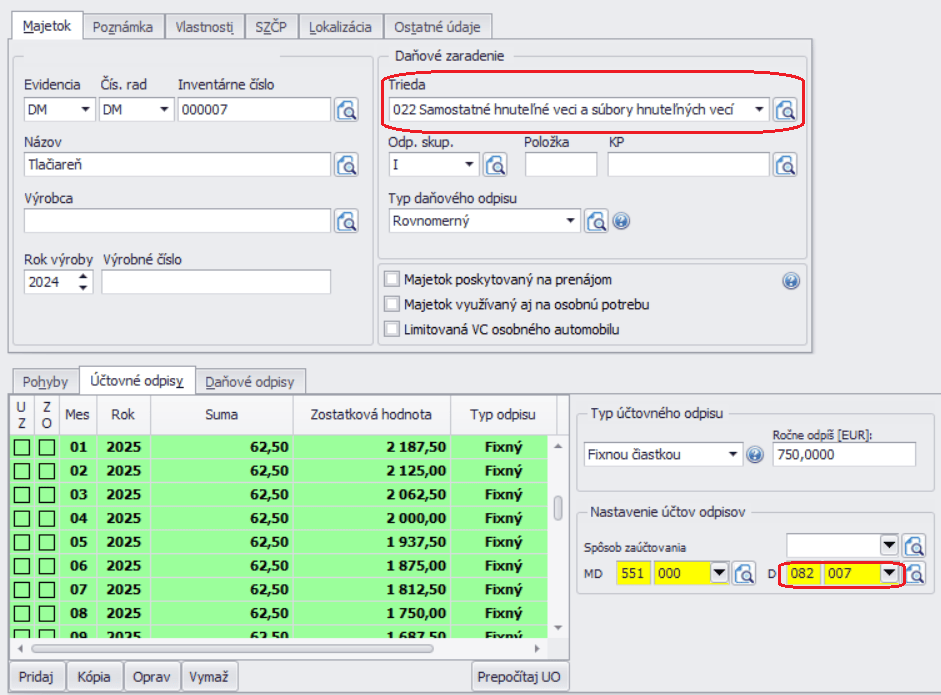
Task: Expand the Trieda dropdown list
Action: [759, 110]
